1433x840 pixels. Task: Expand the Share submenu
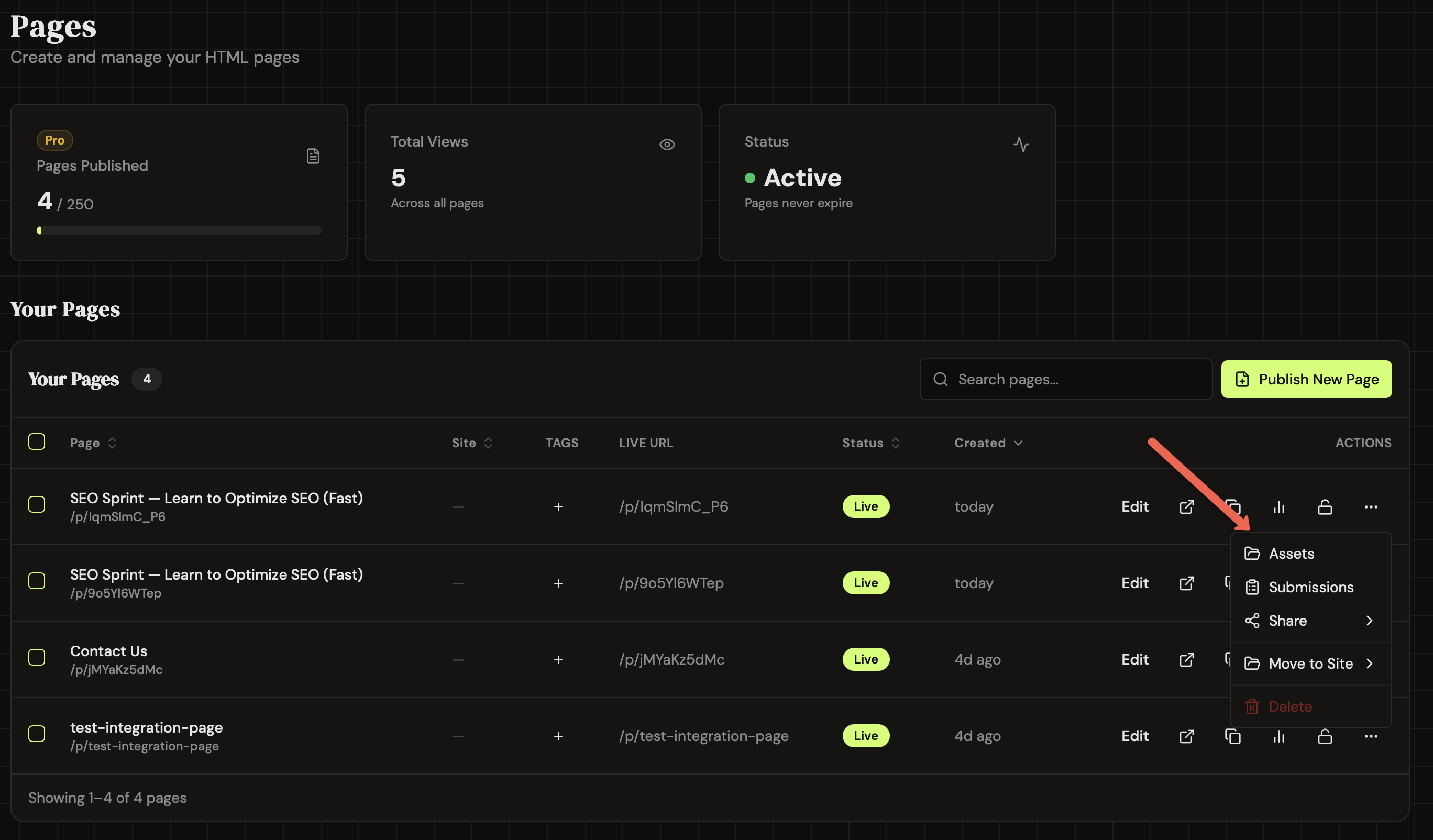pyautogui.click(x=1310, y=621)
